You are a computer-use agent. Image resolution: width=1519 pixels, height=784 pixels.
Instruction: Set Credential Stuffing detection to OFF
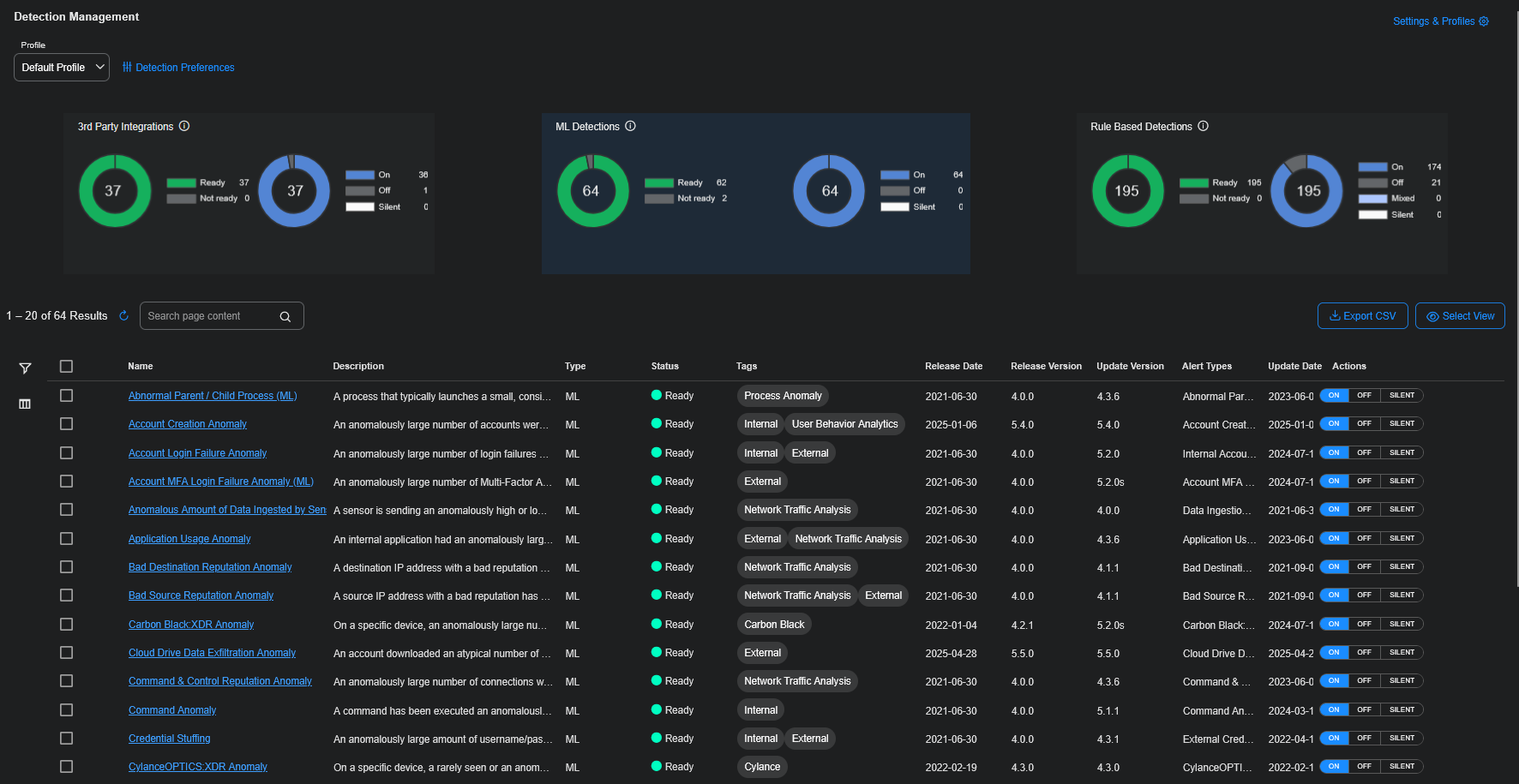pyautogui.click(x=1364, y=739)
